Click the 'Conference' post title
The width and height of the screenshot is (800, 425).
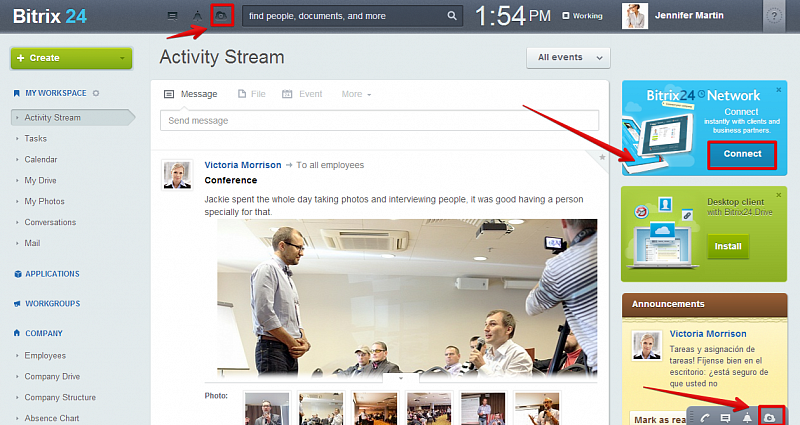click(x=231, y=180)
